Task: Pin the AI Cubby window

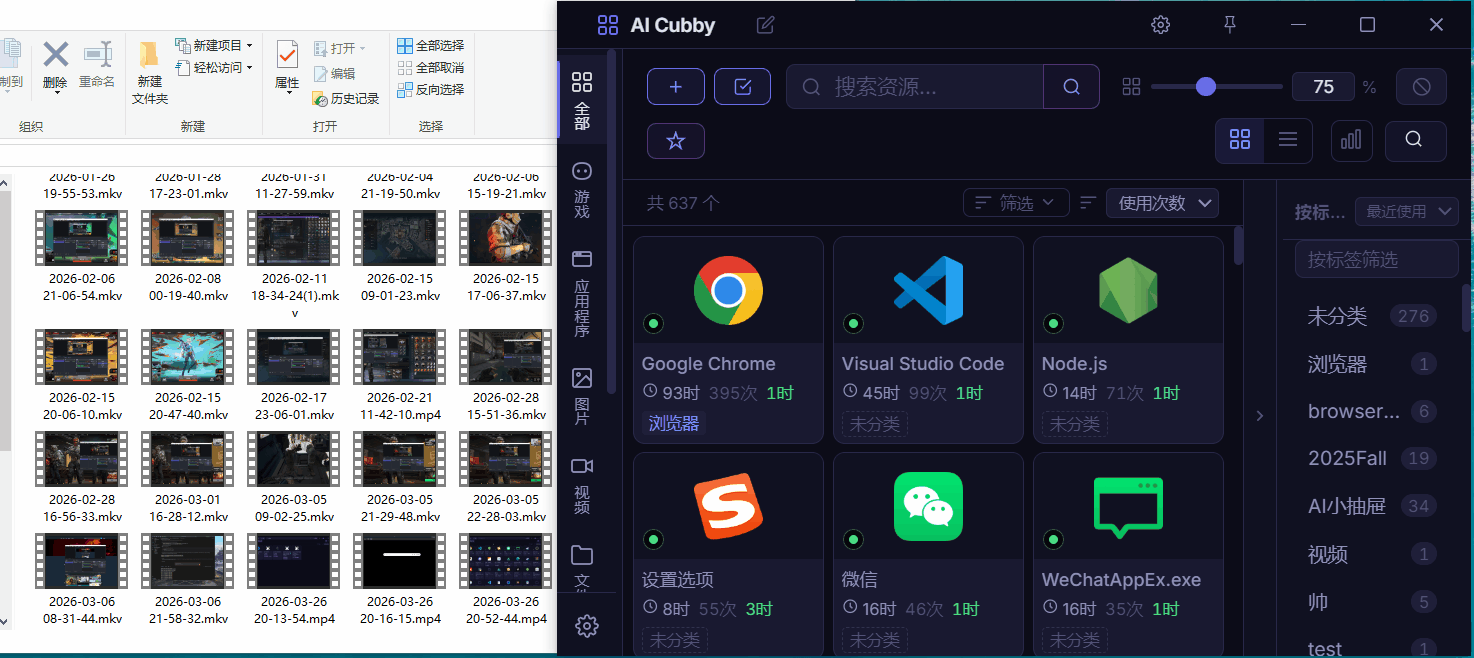Action: pos(1231,25)
